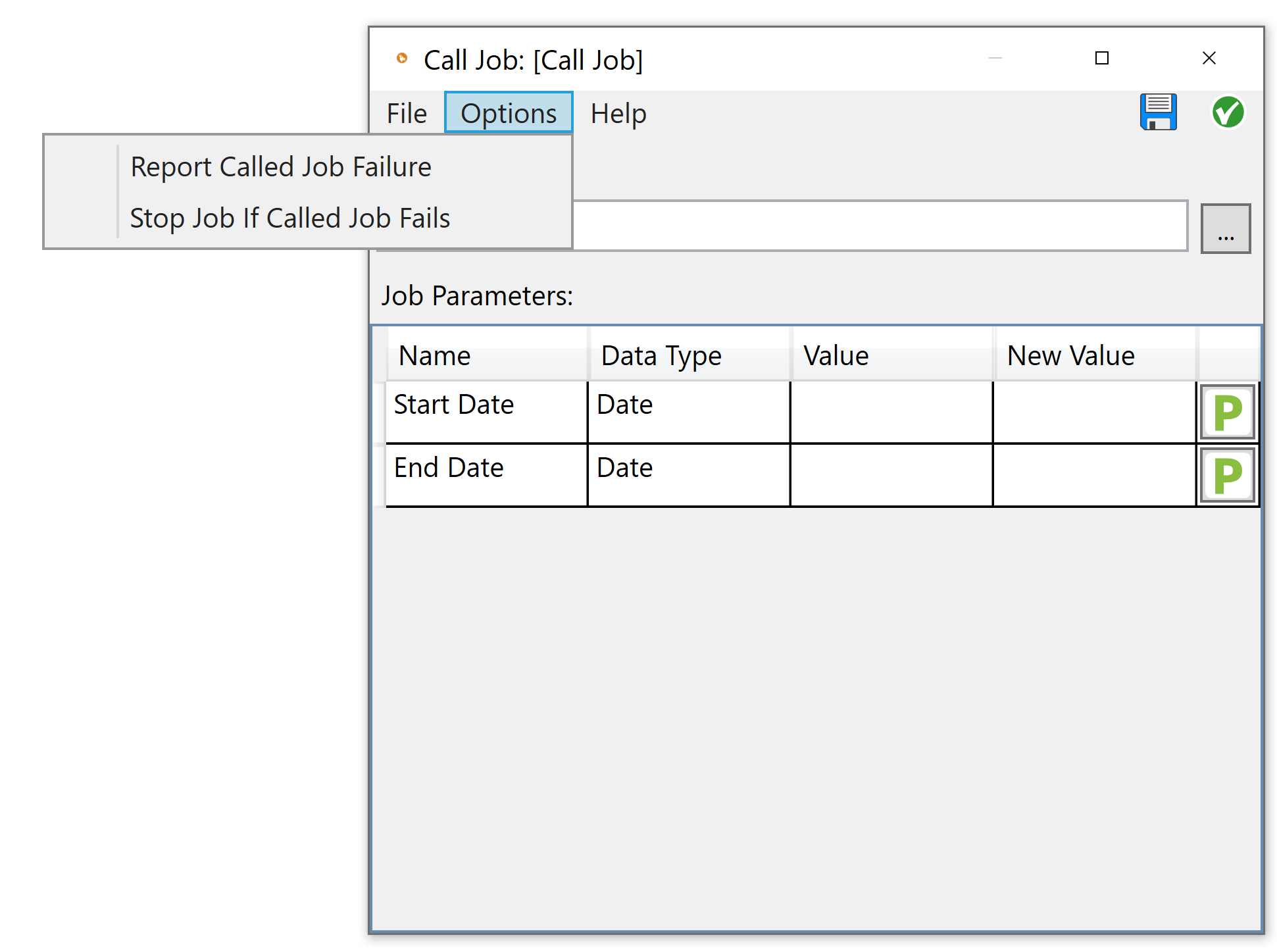Screen dimensions: 1277x952
Task: Open the Options menu
Action: (x=508, y=113)
